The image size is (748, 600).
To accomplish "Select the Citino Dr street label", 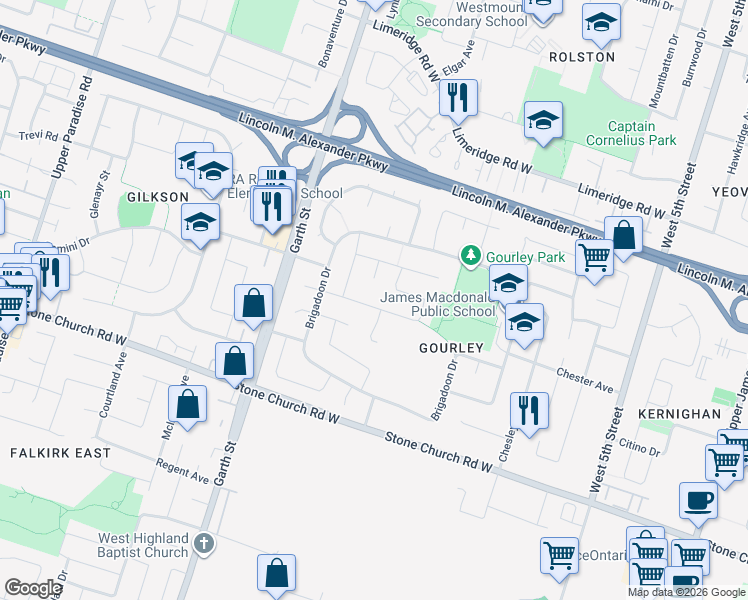I will coord(640,447).
